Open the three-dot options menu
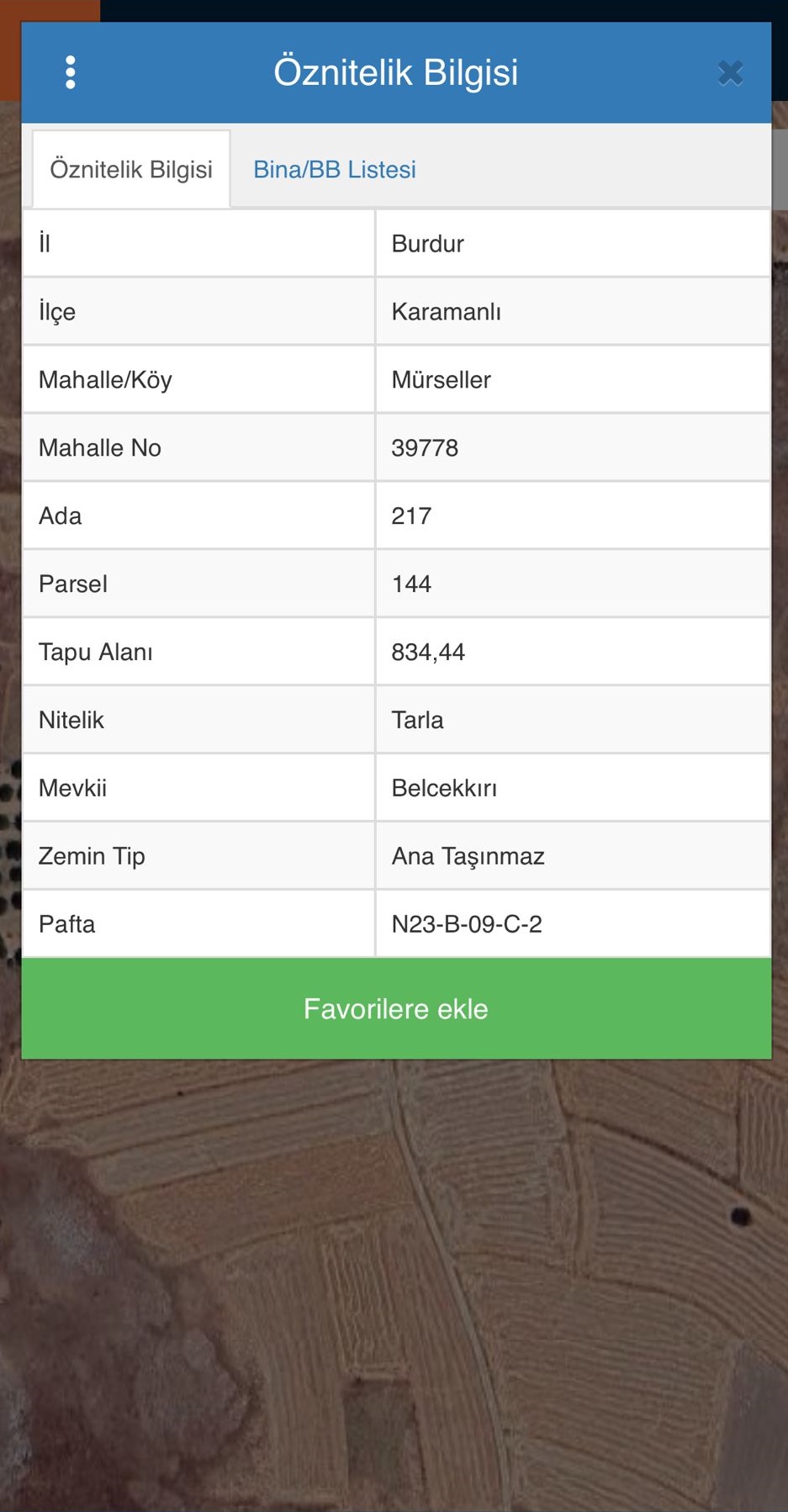 pos(71,72)
